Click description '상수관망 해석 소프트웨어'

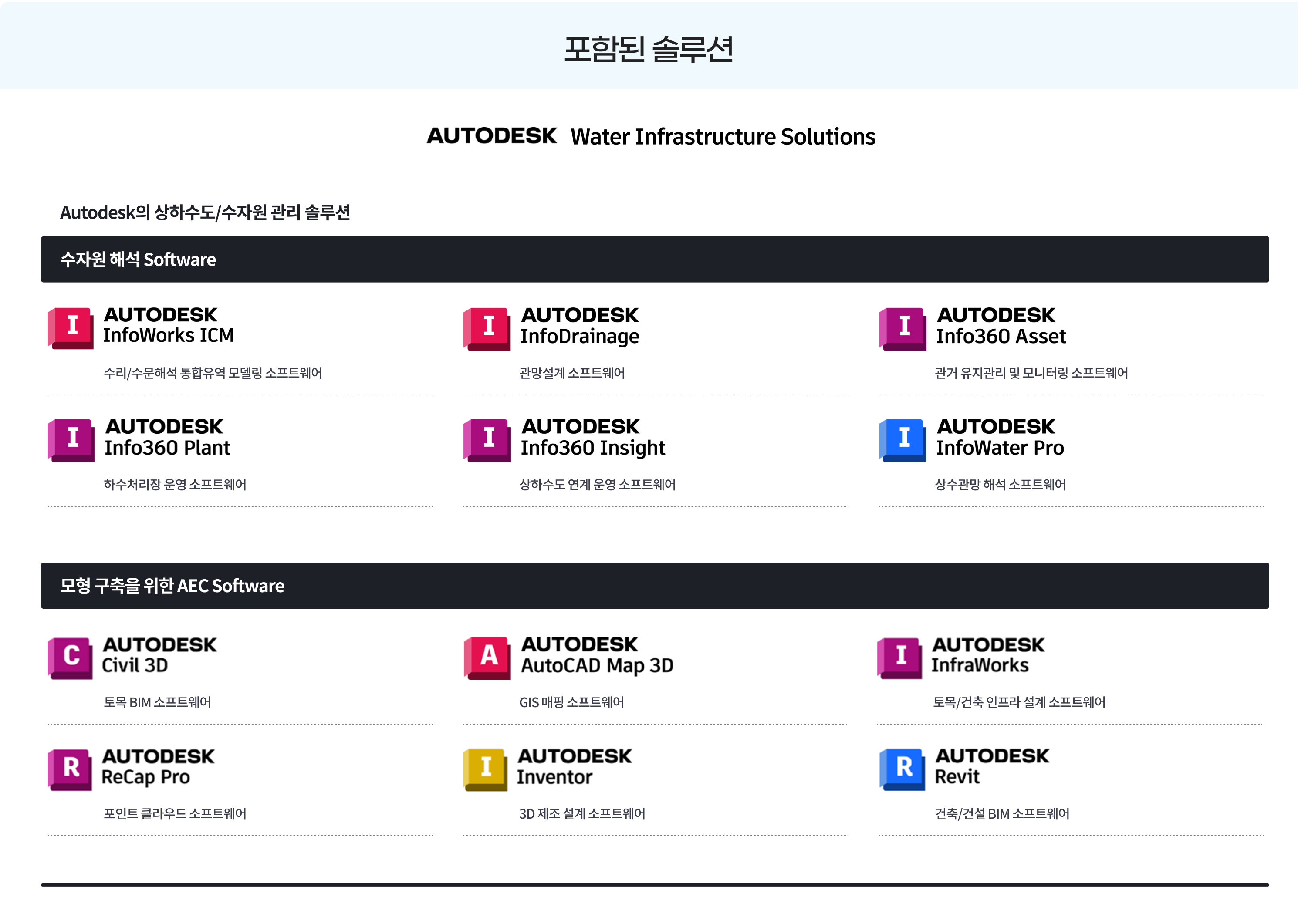(x=1000, y=484)
